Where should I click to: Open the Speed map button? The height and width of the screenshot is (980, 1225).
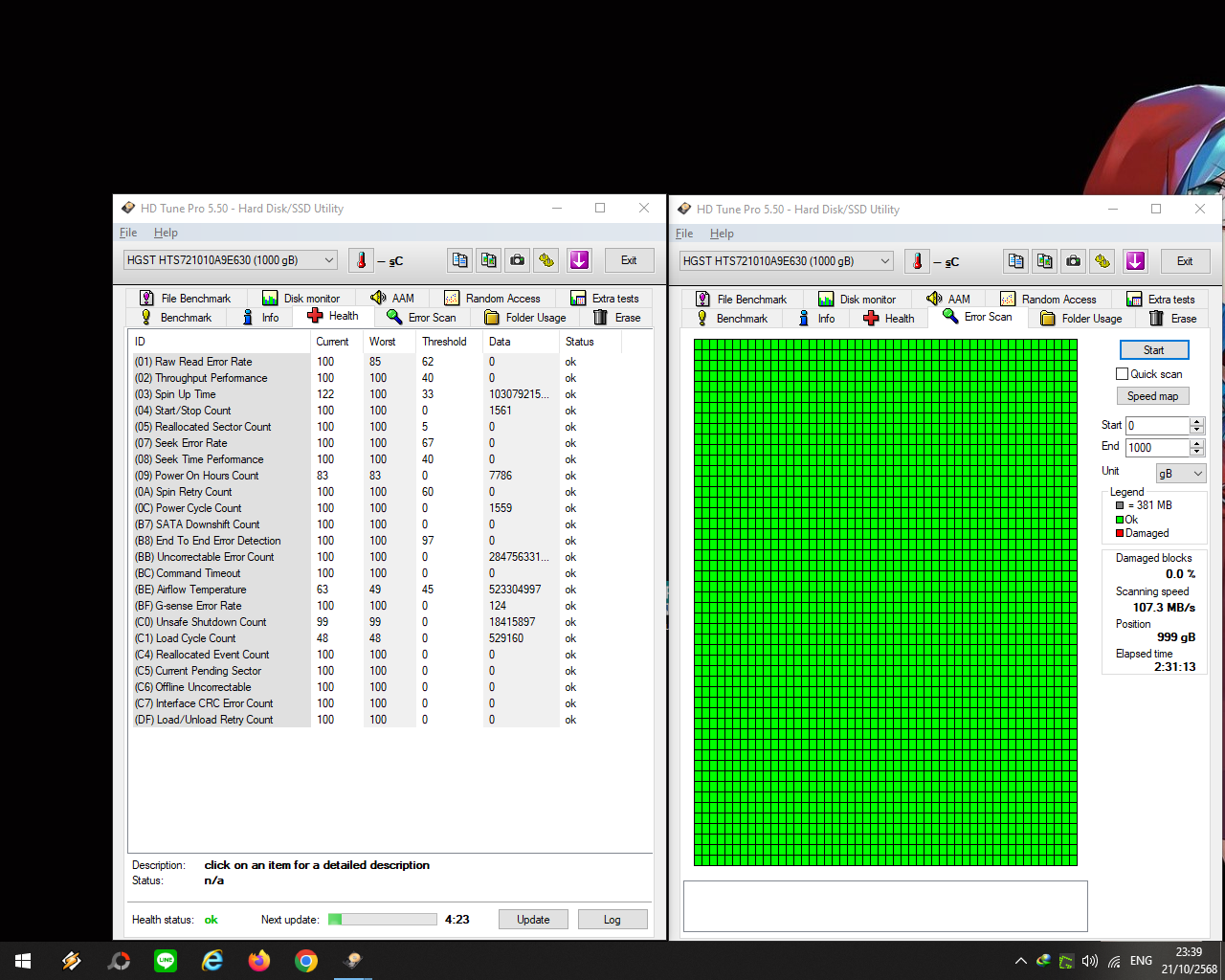[1152, 396]
